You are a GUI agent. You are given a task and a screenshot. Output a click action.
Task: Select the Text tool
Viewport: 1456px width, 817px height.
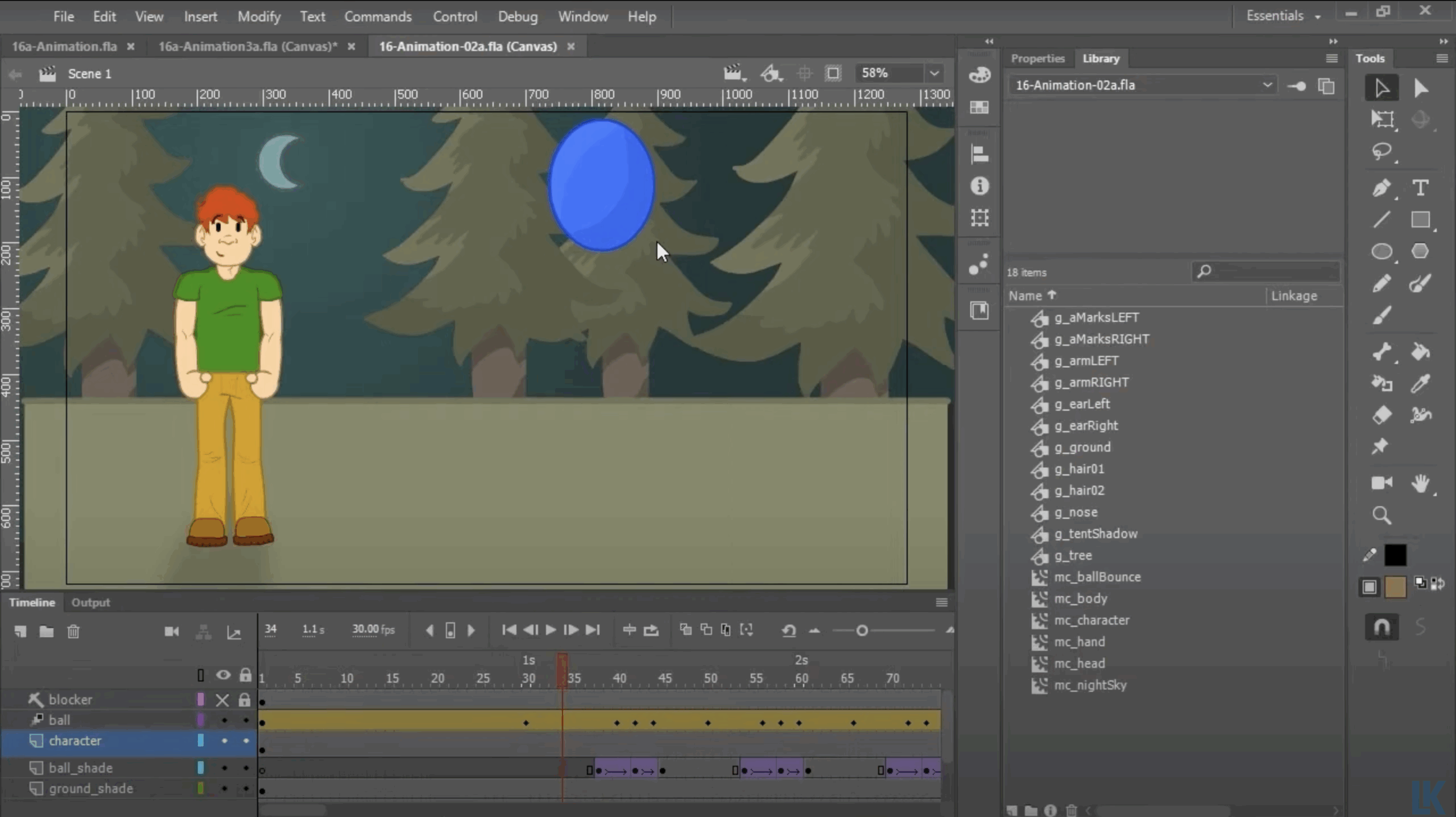coord(1420,188)
